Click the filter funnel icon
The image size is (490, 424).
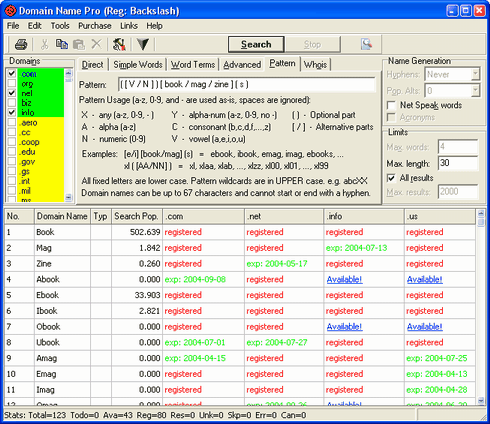pos(143,44)
